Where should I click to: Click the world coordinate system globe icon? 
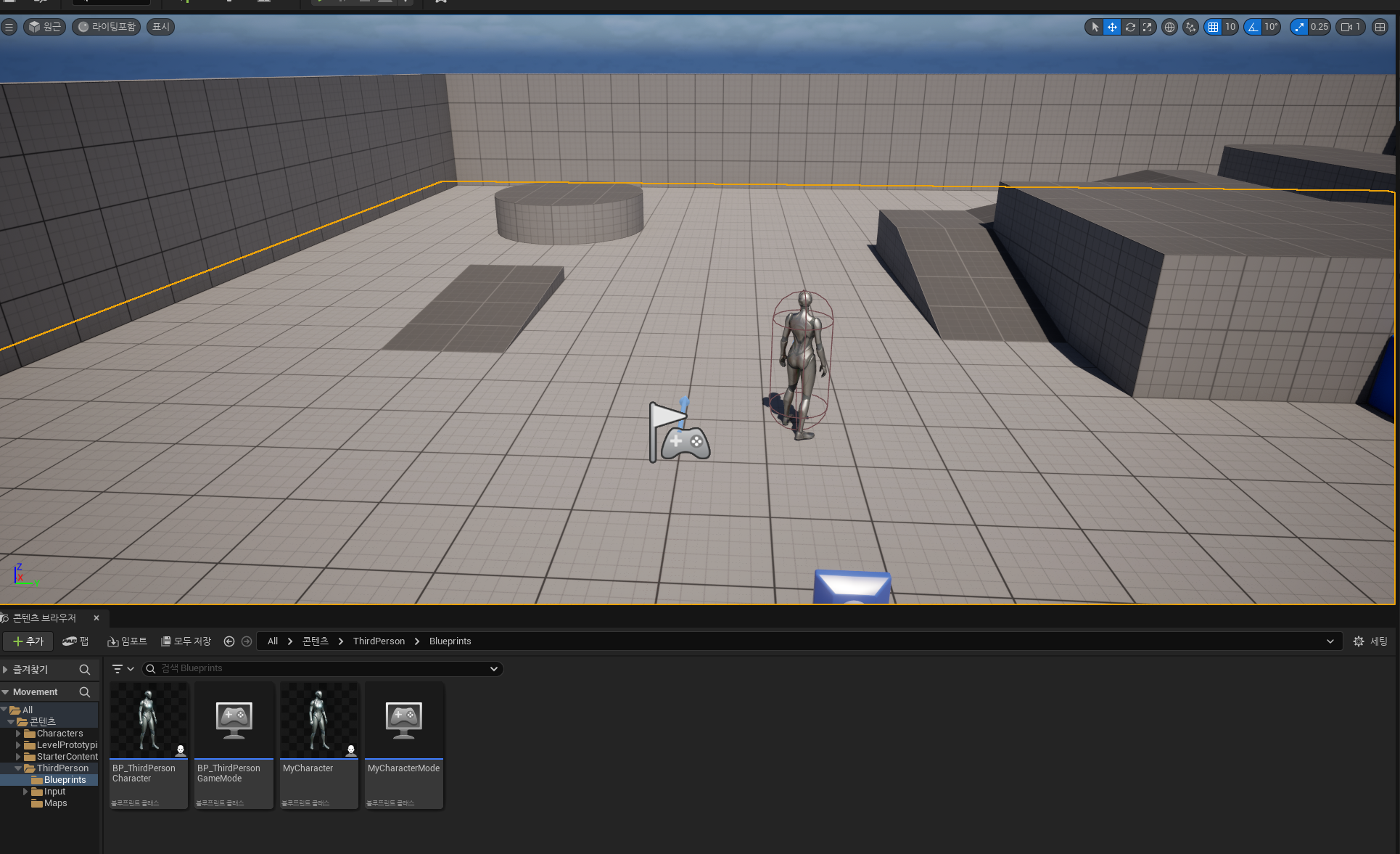pos(1169,27)
